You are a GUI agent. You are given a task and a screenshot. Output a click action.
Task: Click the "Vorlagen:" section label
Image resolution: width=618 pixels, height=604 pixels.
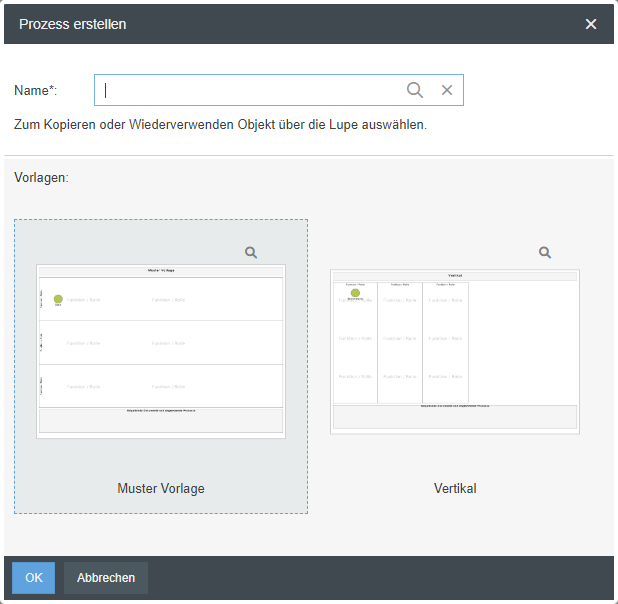click(41, 178)
